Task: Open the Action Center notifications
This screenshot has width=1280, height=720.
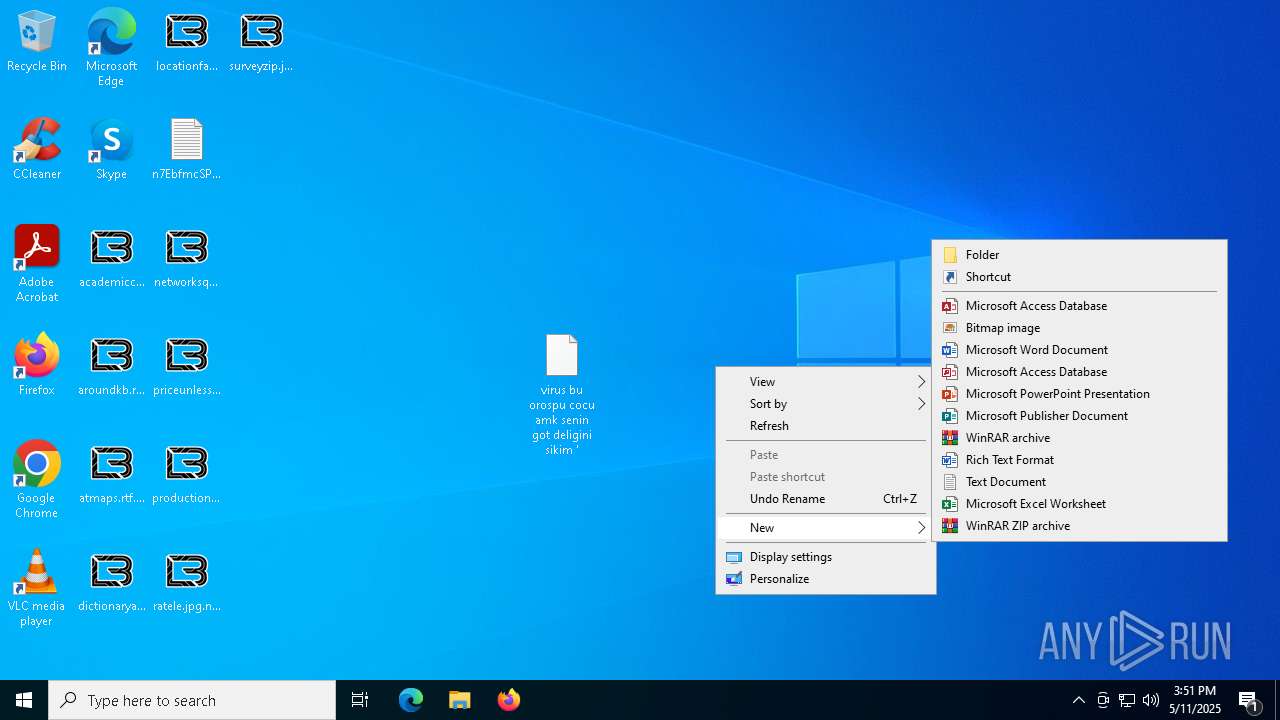Action: pyautogui.click(x=1249, y=700)
